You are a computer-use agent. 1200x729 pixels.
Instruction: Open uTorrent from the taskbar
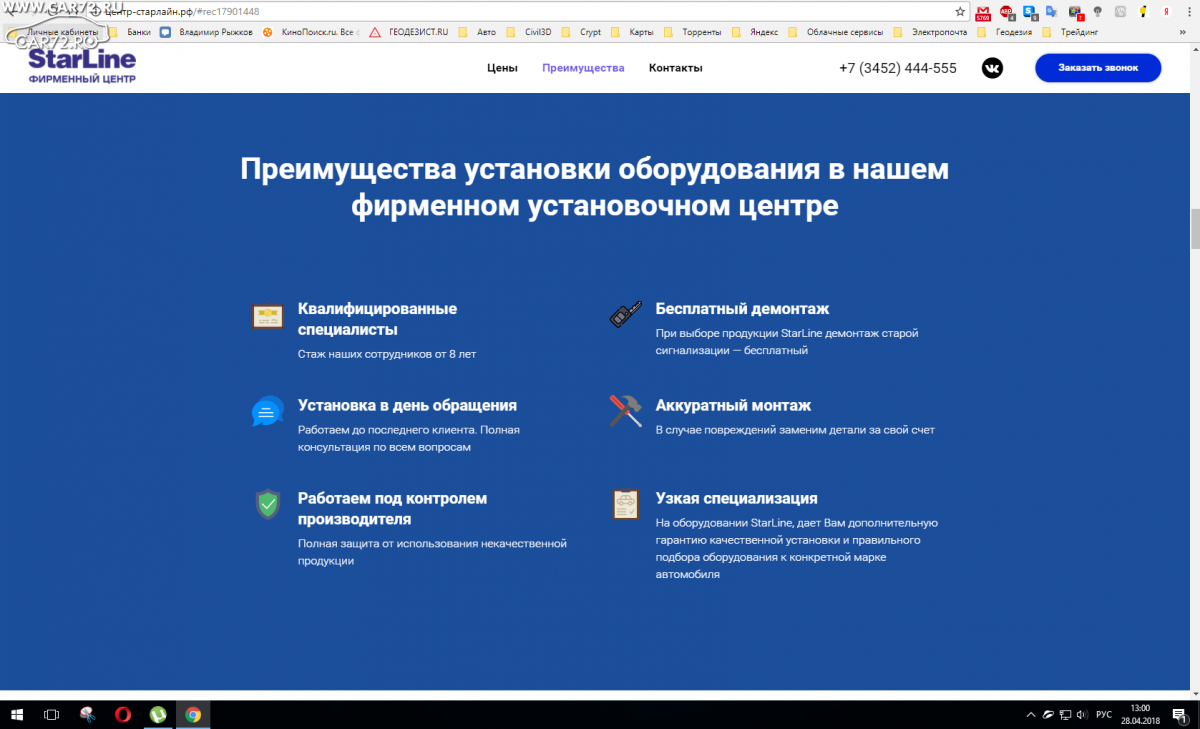[158, 715]
